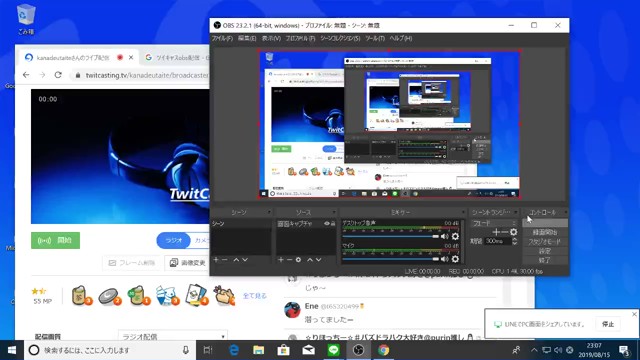This screenshot has width=640, height=360.
Task: Open the ツール(T) menu in OBS
Action: (x=375, y=38)
